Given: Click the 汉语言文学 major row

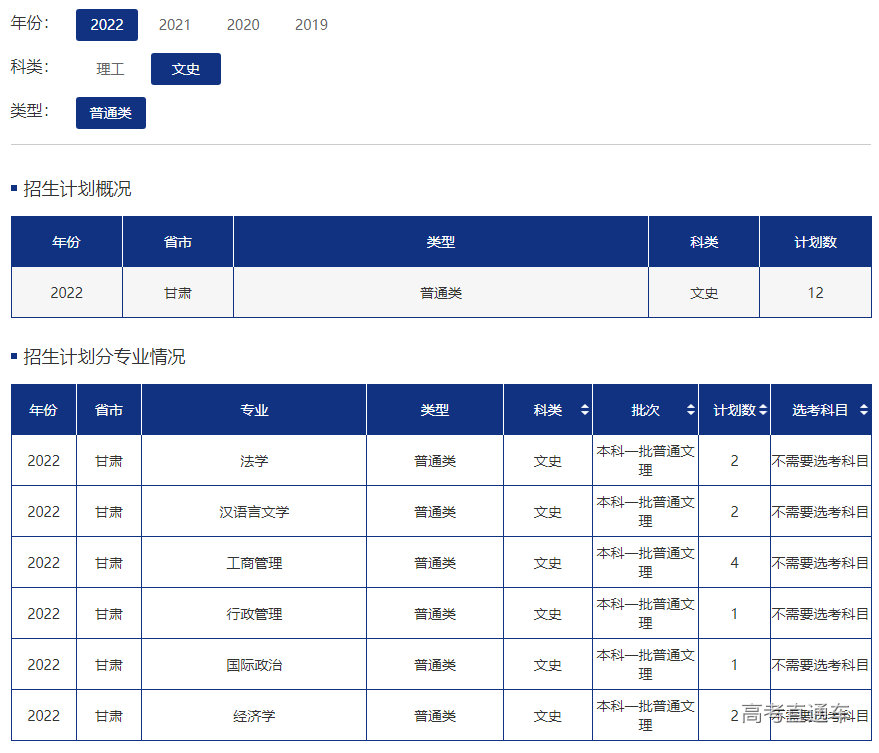Looking at the screenshot, I should click(254, 512).
